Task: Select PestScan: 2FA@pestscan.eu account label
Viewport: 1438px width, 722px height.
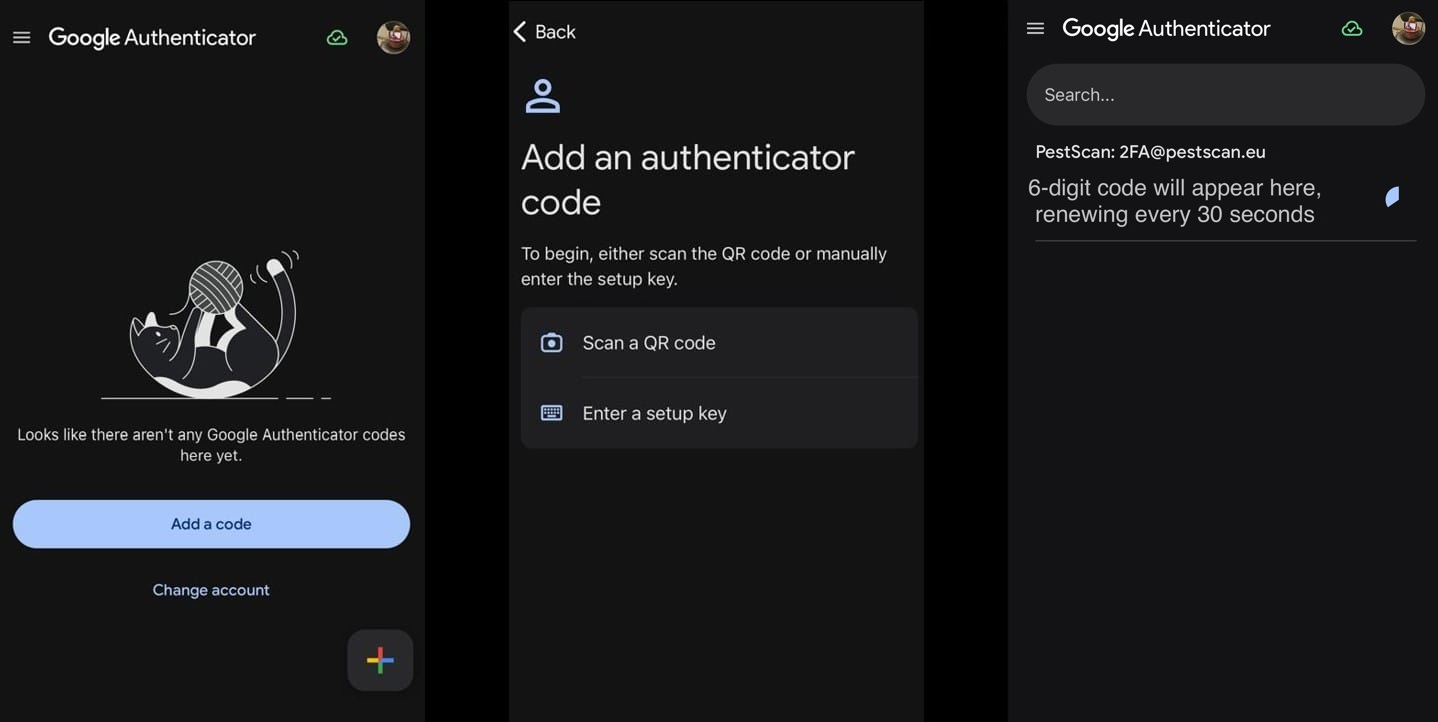Action: tap(1150, 152)
